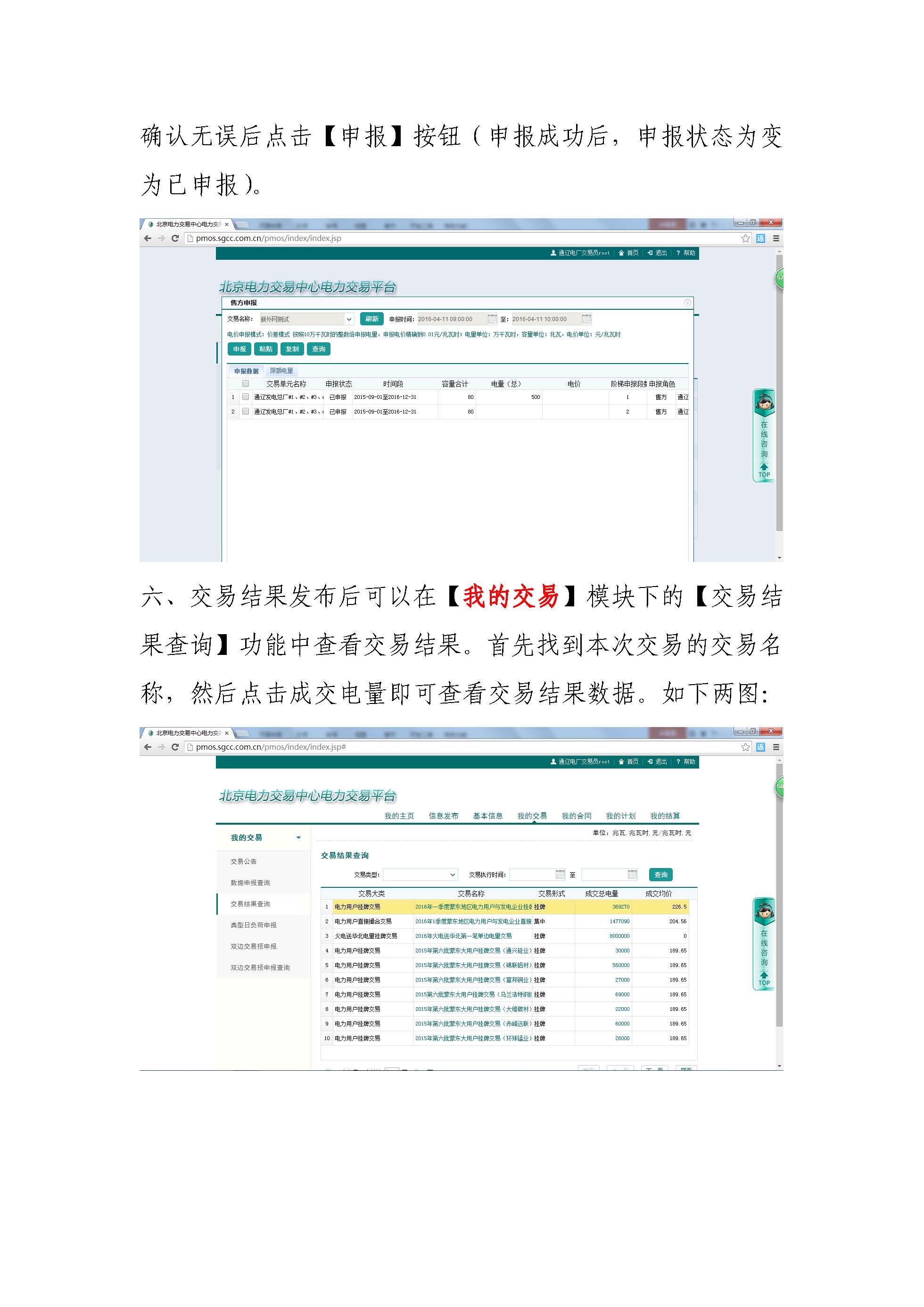Image resolution: width=924 pixels, height=1307 pixels.
Task: Check the checkbox for row 2 通辽发电总厂
Action: coord(246,412)
